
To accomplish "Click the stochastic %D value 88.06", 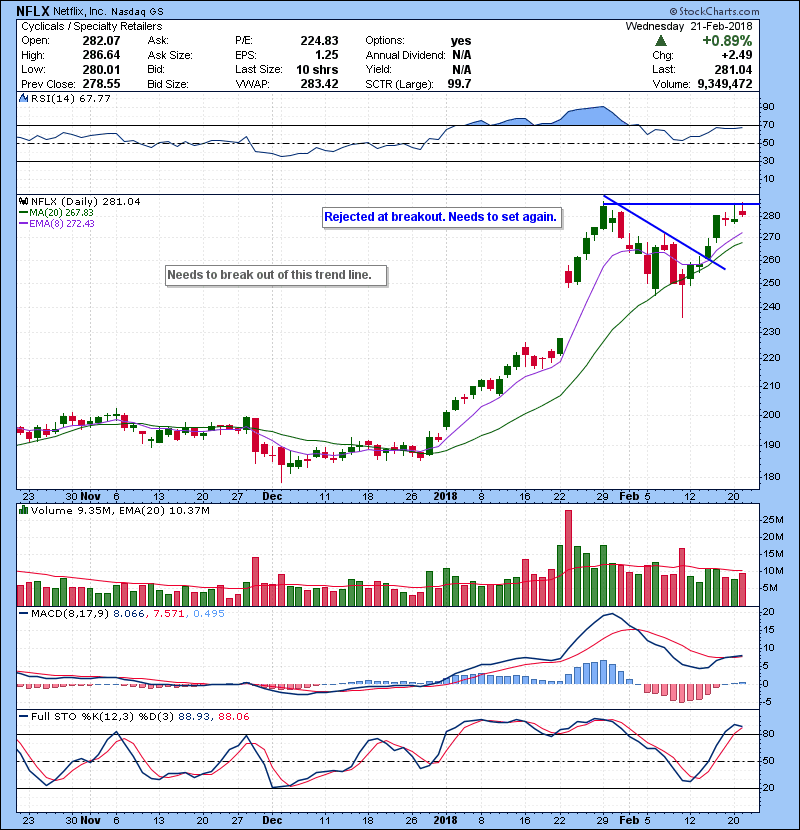I will [x=233, y=717].
